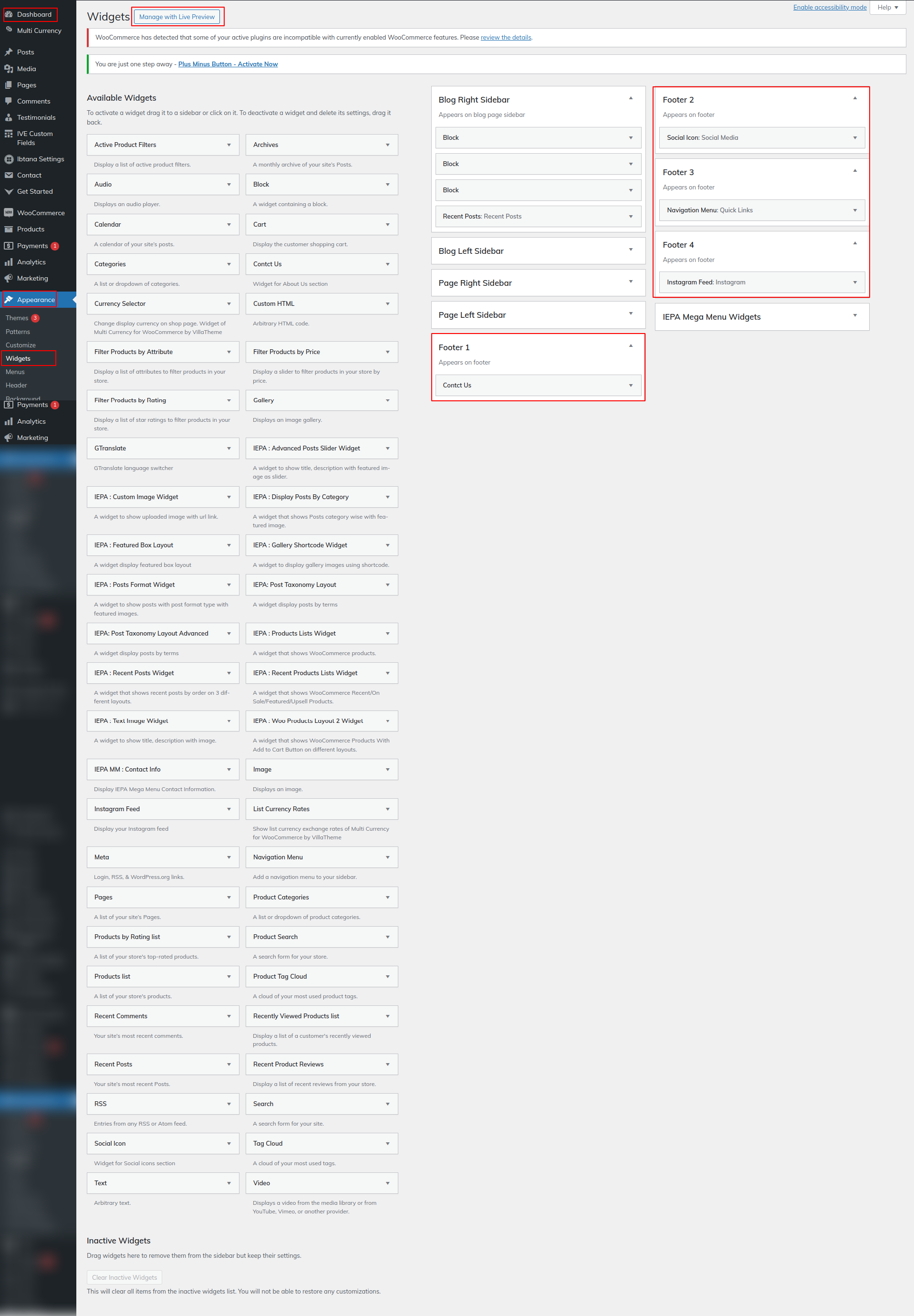The image size is (914, 1316).
Task: Click Manage with Live Preview button
Action: [177, 17]
